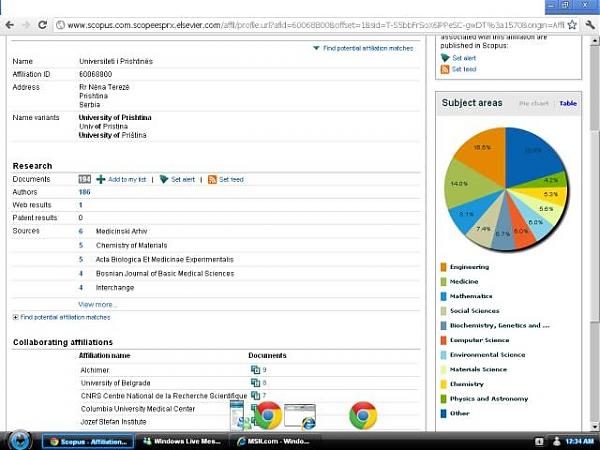Click Set alert in sidebar box
Viewport: 600px width, 450px height.
coord(464,58)
